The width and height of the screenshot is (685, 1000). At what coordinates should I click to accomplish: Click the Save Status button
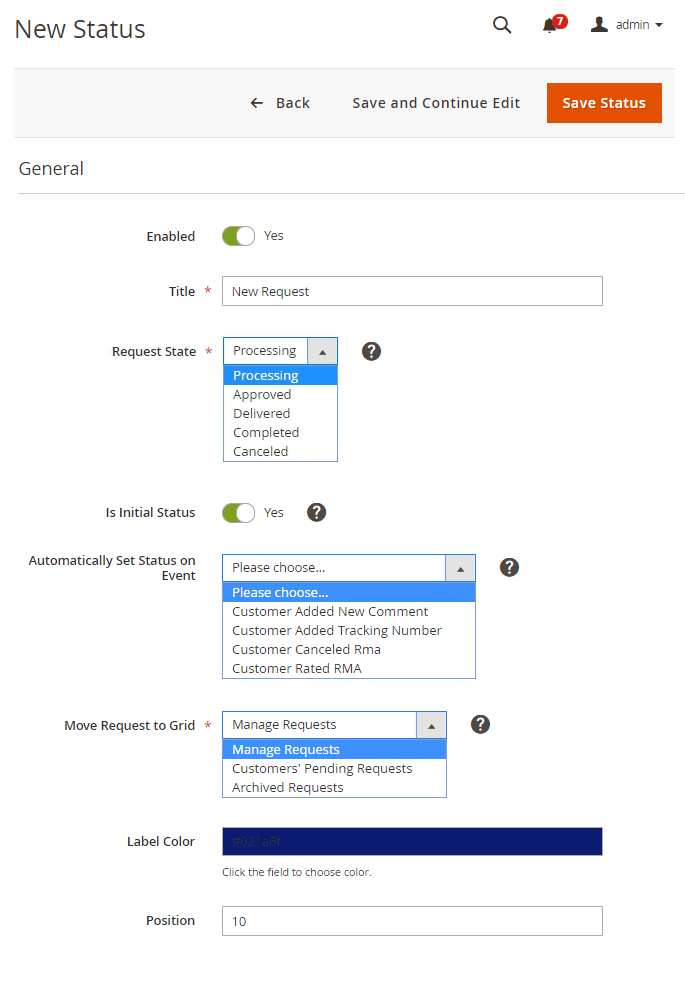point(604,103)
